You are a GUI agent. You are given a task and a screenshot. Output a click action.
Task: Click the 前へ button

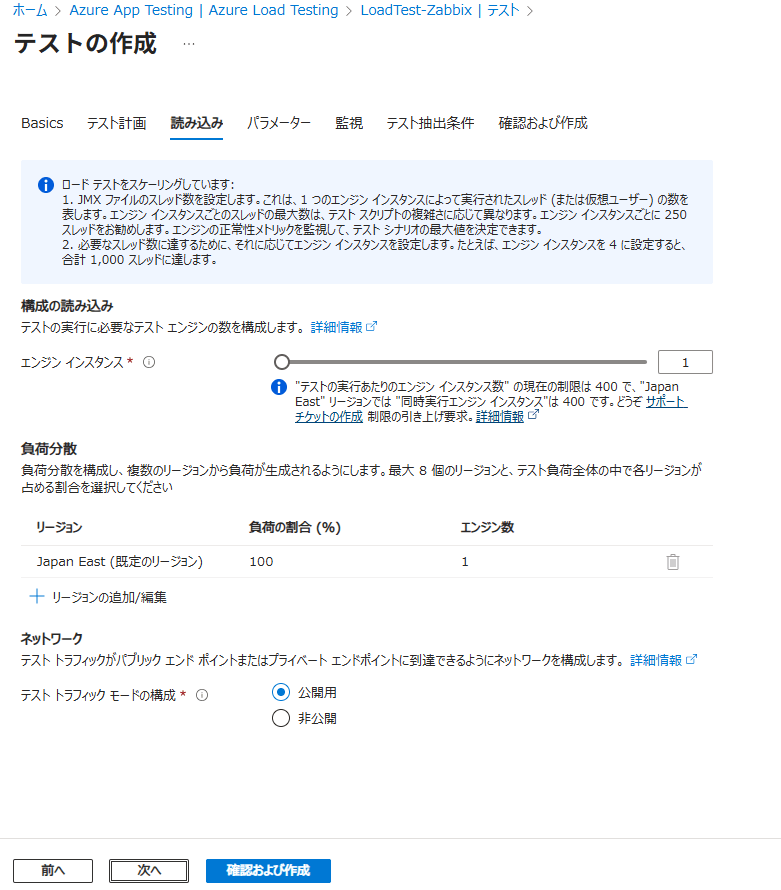(x=53, y=871)
